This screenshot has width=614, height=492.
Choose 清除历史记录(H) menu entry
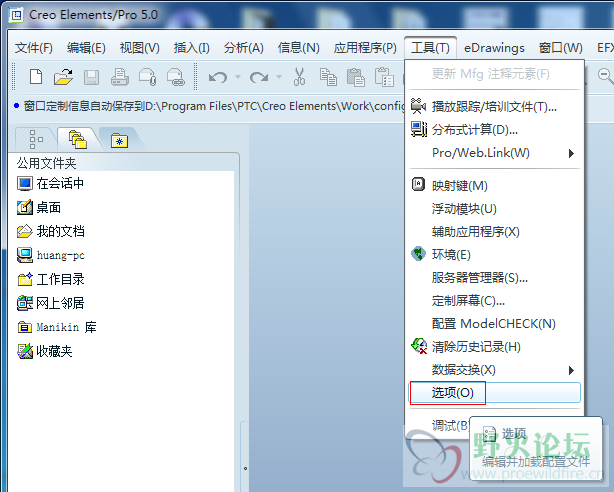pyautogui.click(x=495, y=347)
